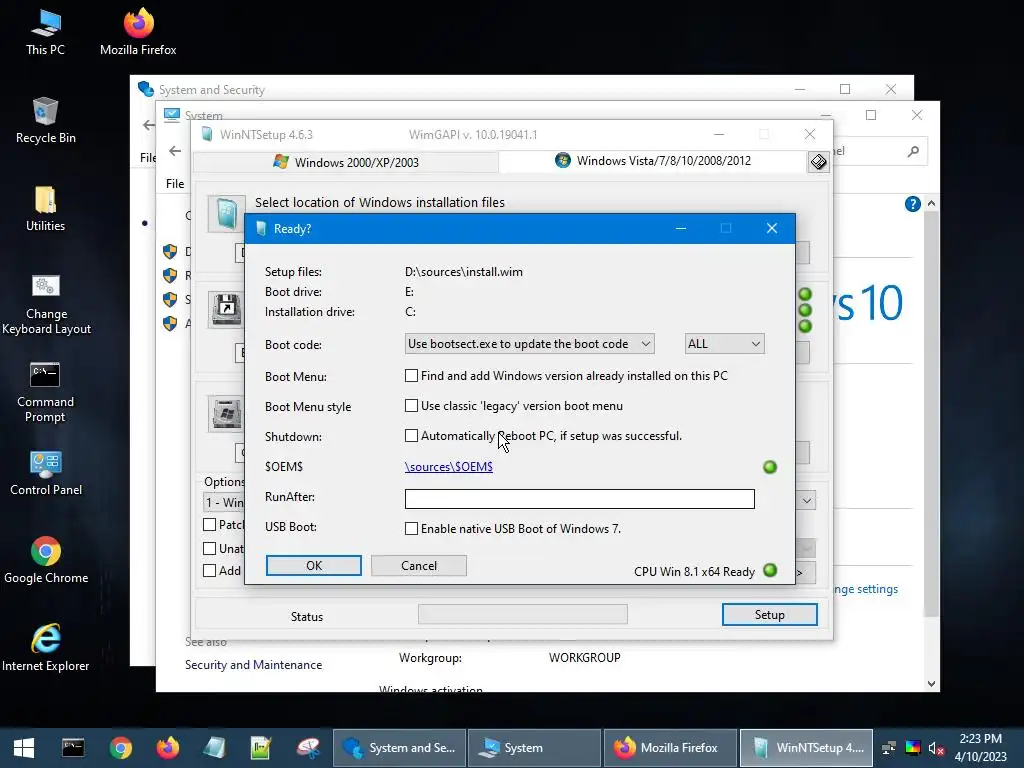Click the Setup button in WinNTSetup

[x=769, y=615]
